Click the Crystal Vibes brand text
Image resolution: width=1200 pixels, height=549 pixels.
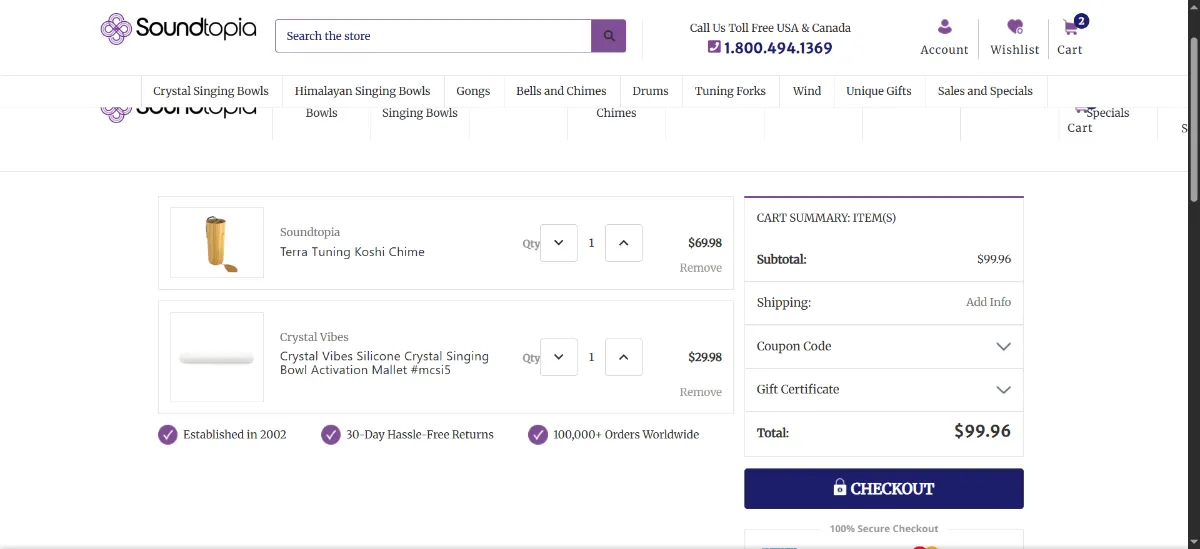point(314,337)
